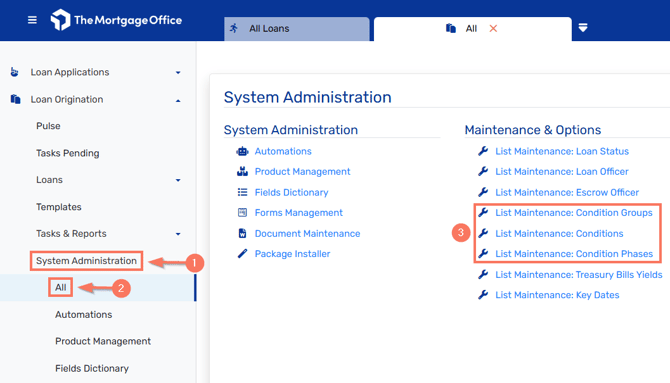Click the wrench icon beside Condition Phases
Viewport: 670px width, 383px height.
(x=483, y=253)
